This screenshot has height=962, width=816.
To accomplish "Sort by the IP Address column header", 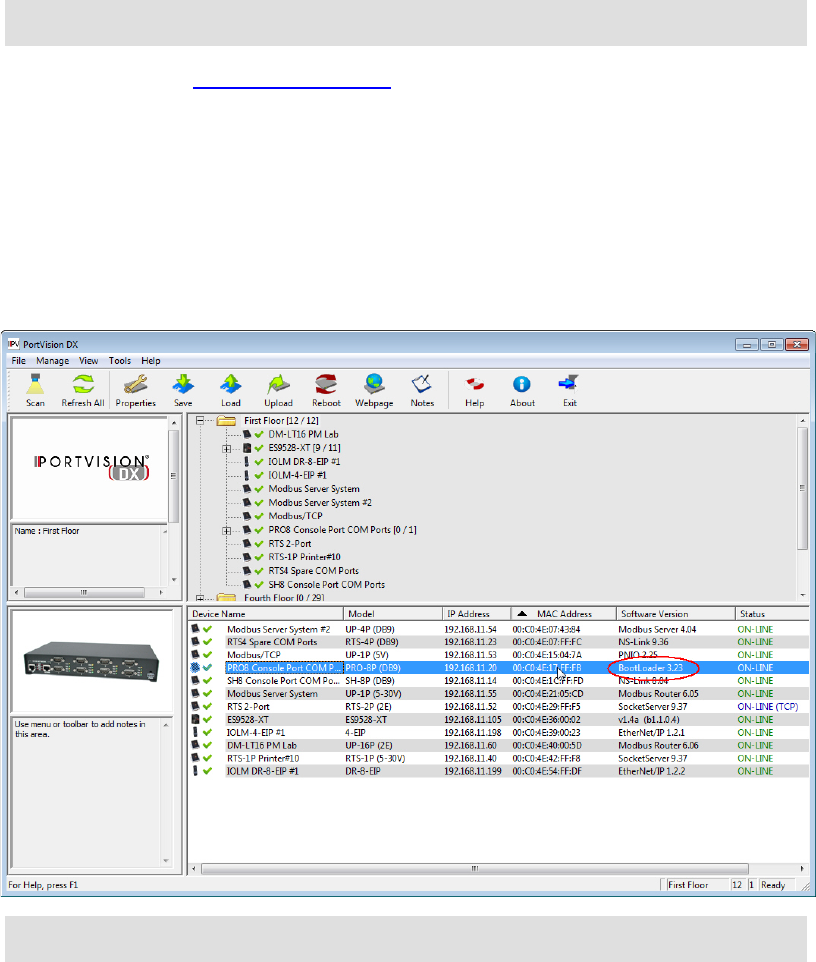I will coord(476,614).
